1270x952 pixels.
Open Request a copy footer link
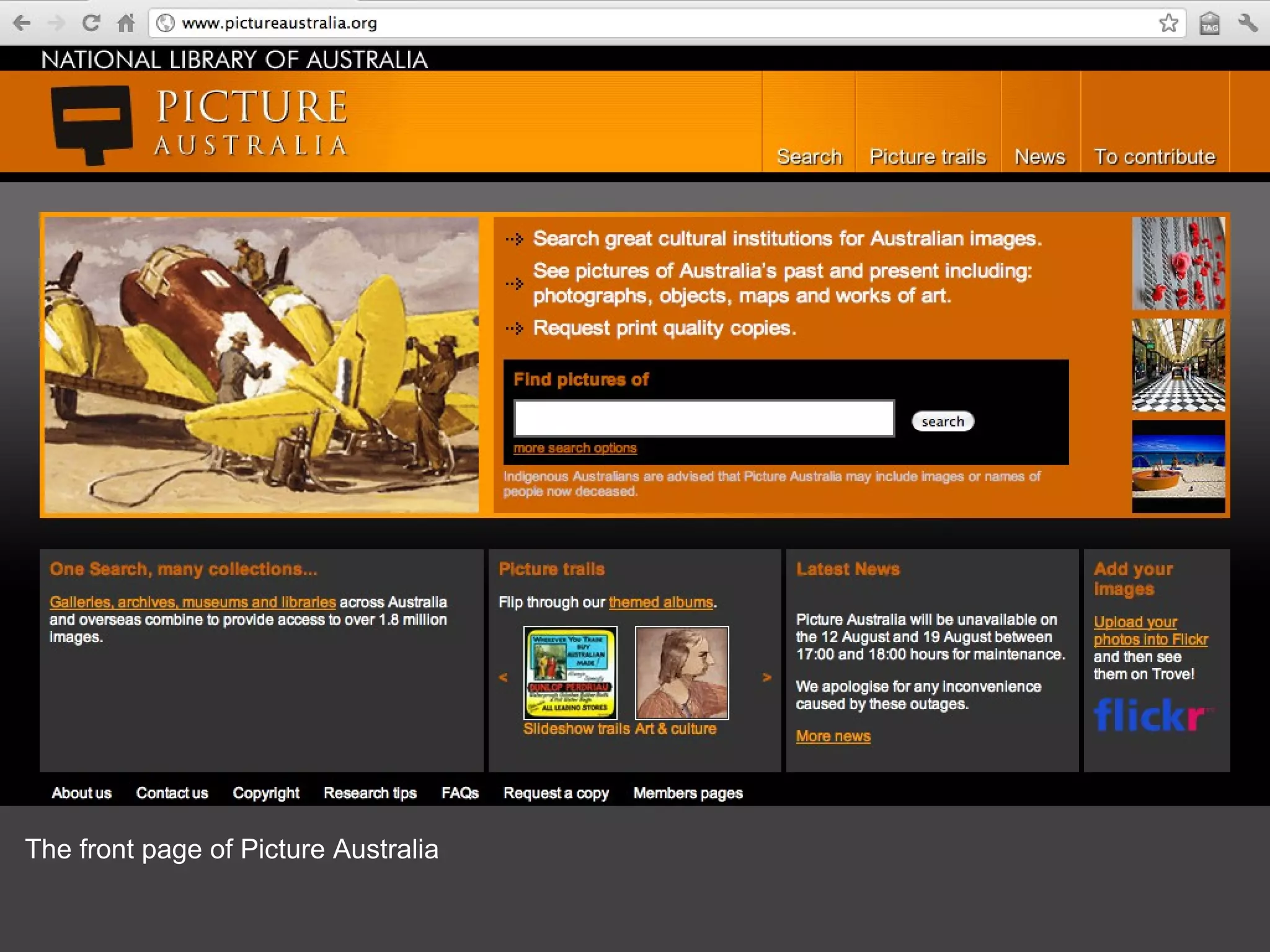click(x=556, y=793)
